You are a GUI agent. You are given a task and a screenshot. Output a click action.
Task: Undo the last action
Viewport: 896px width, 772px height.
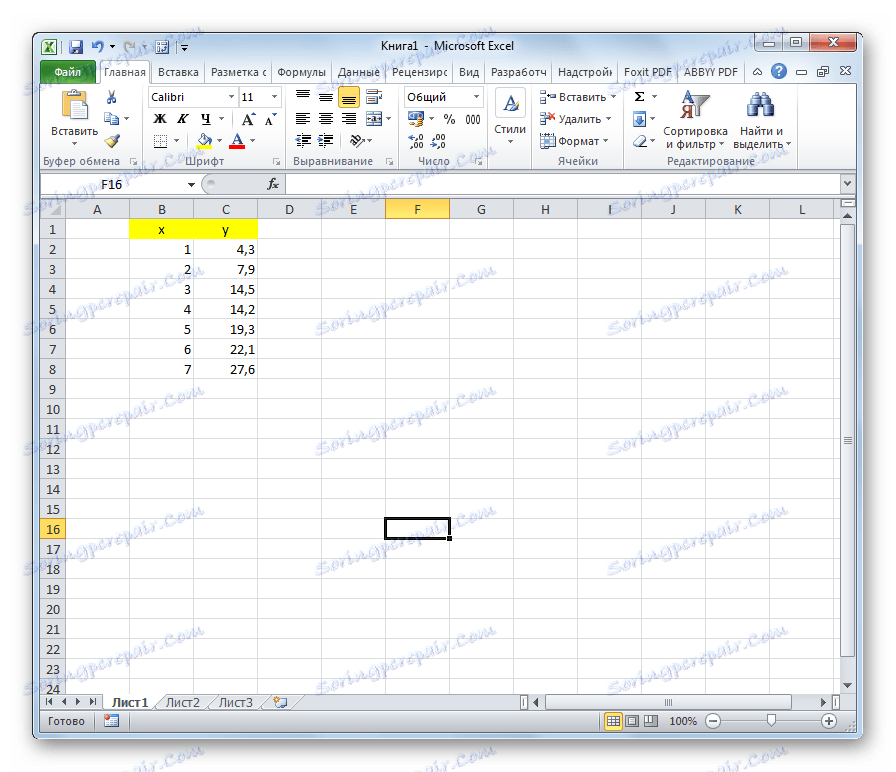click(98, 47)
